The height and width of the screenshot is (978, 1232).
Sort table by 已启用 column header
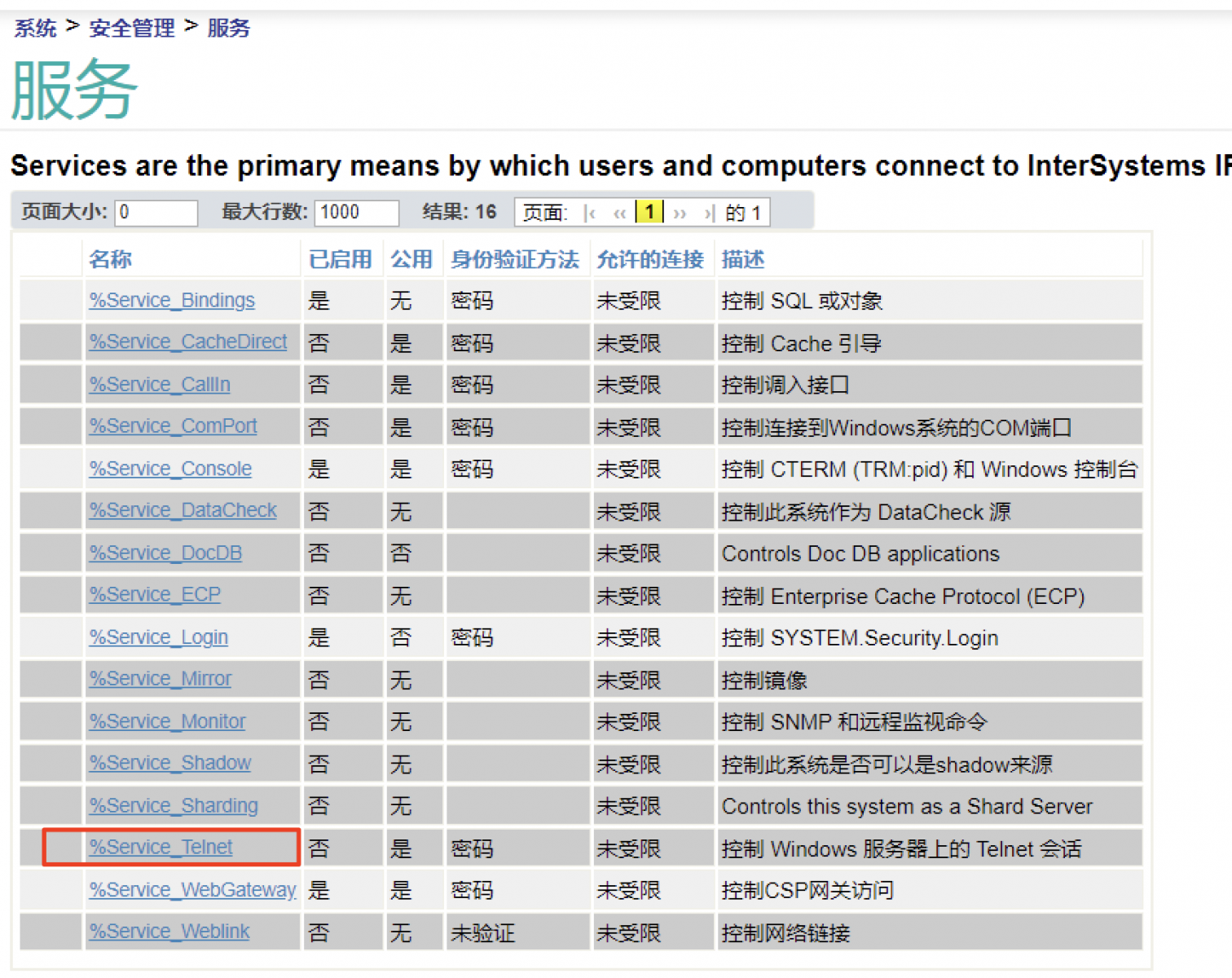[x=340, y=260]
